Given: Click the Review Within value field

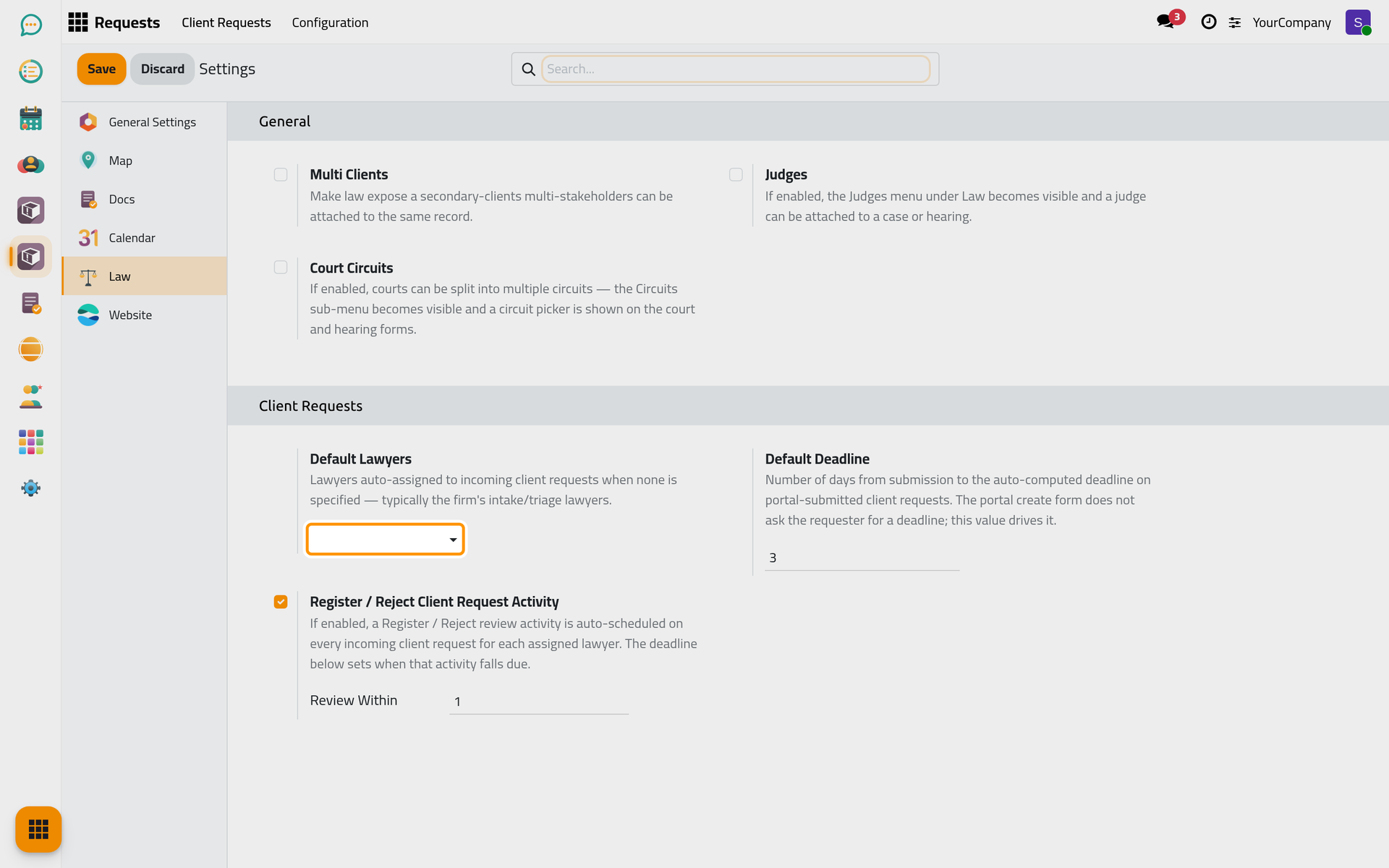Looking at the screenshot, I should (x=539, y=702).
